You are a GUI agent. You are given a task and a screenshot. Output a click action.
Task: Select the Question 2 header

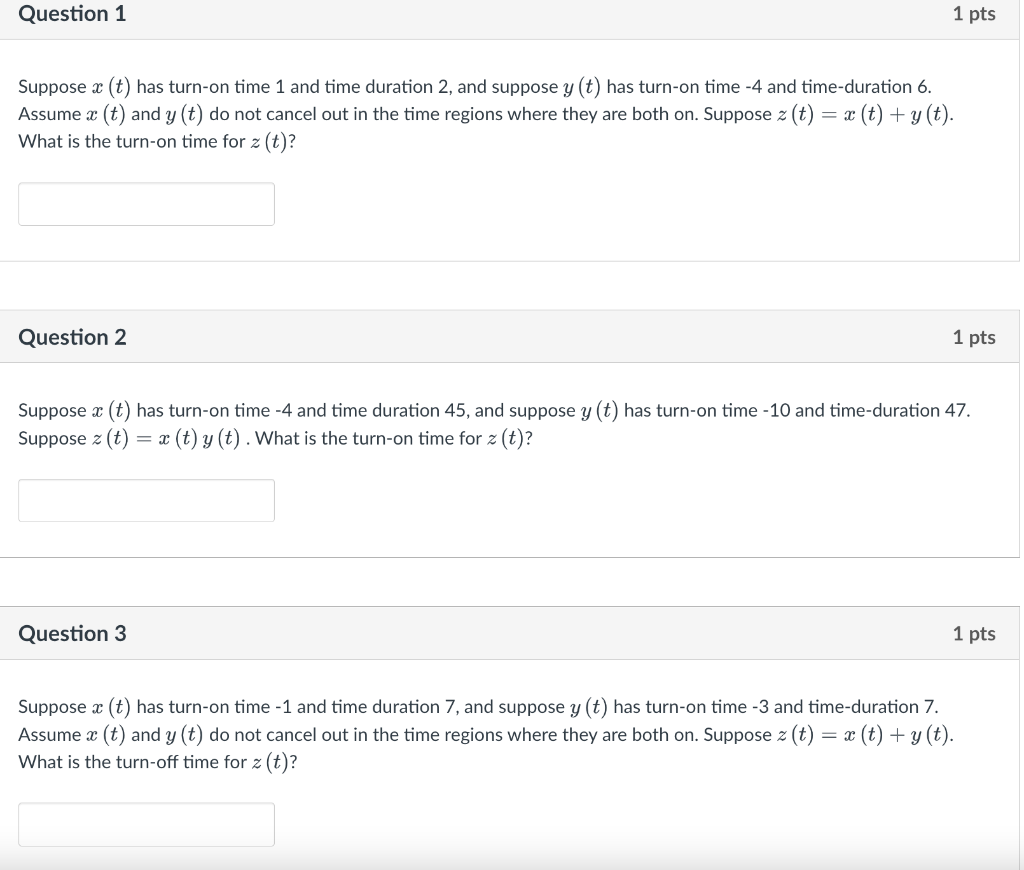(x=71, y=337)
